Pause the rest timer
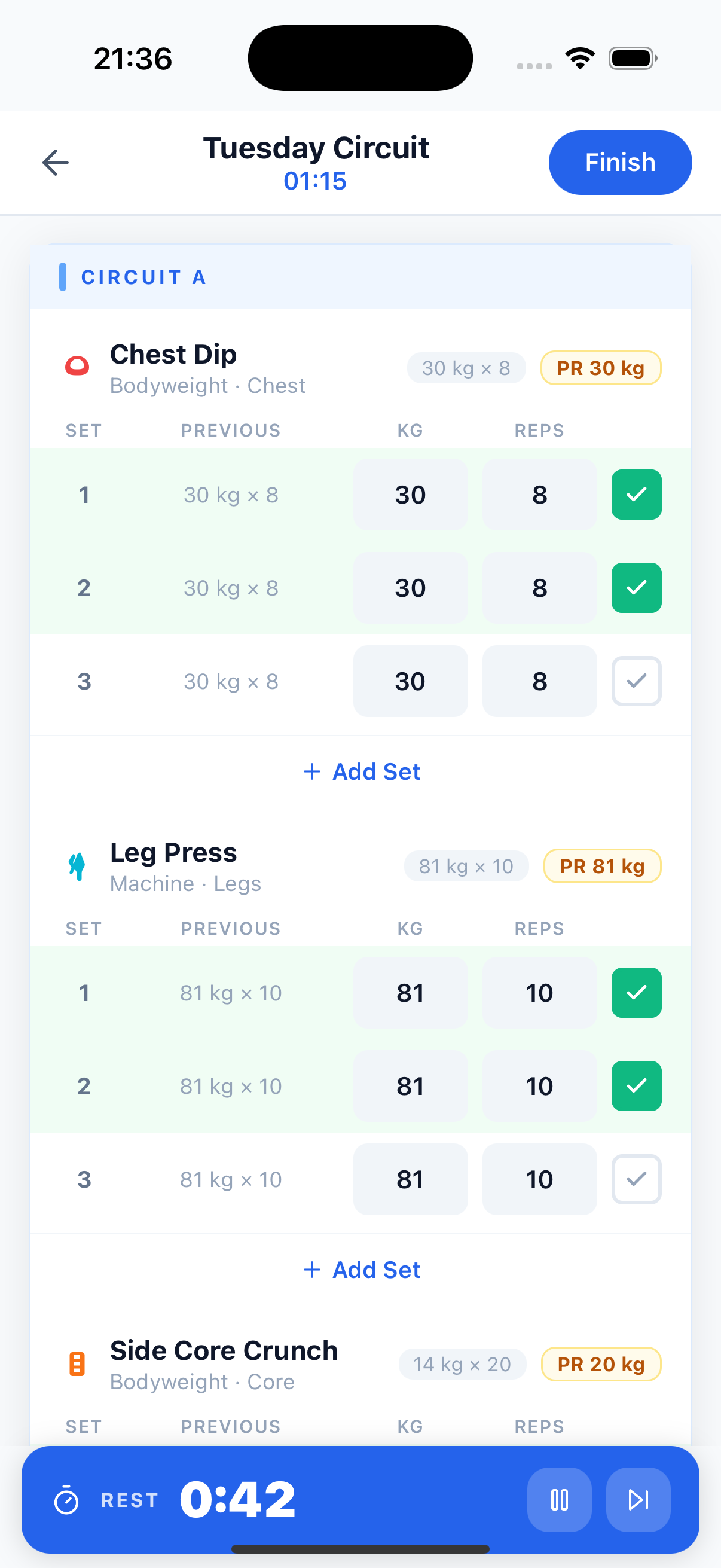This screenshot has height=1568, width=721. point(558,1499)
